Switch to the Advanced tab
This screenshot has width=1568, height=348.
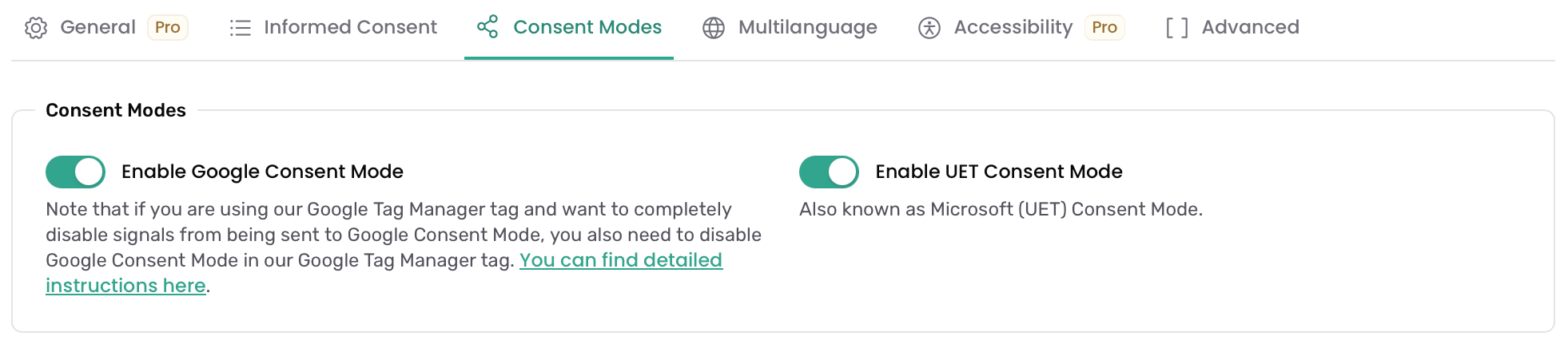1251,27
